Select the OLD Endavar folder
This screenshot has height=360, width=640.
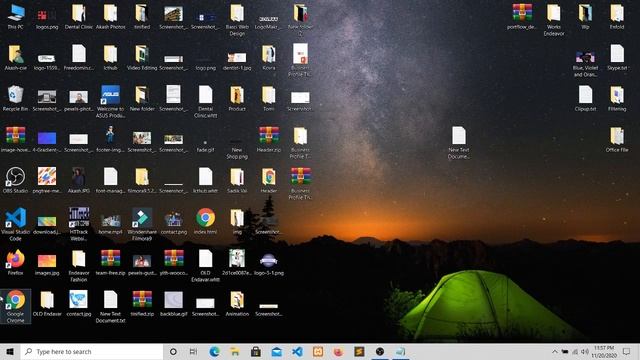47,303
